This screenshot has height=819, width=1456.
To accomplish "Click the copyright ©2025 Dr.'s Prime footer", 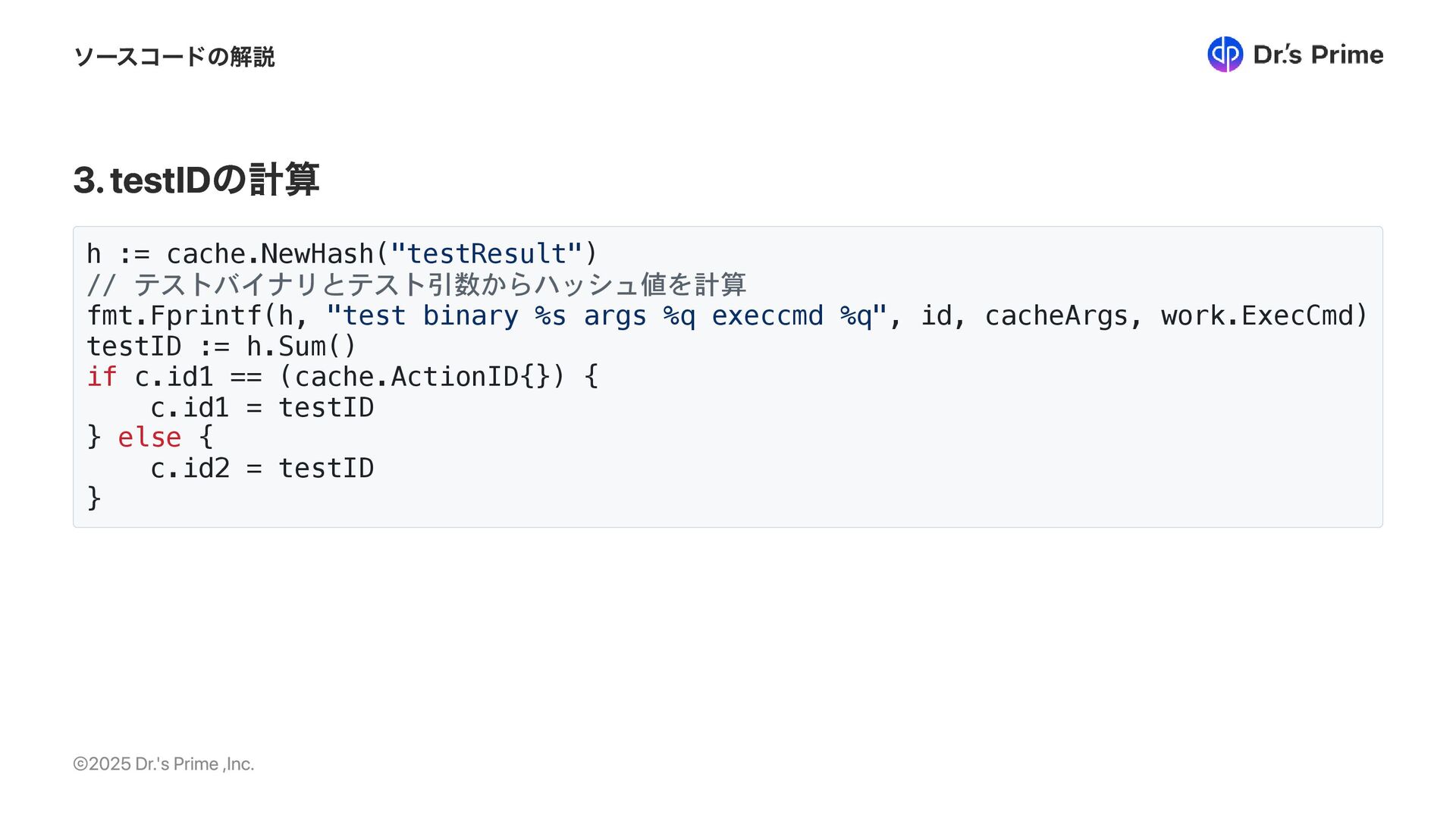I will point(164,764).
